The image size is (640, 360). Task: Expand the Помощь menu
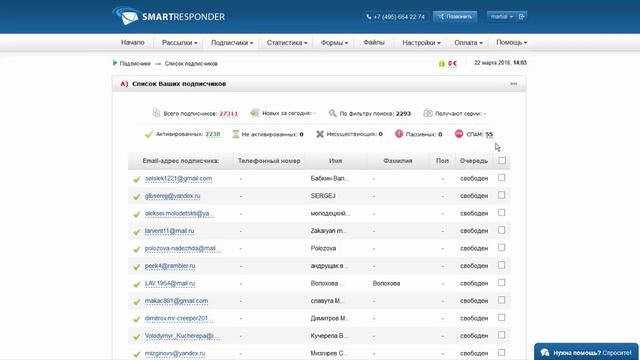click(x=511, y=42)
